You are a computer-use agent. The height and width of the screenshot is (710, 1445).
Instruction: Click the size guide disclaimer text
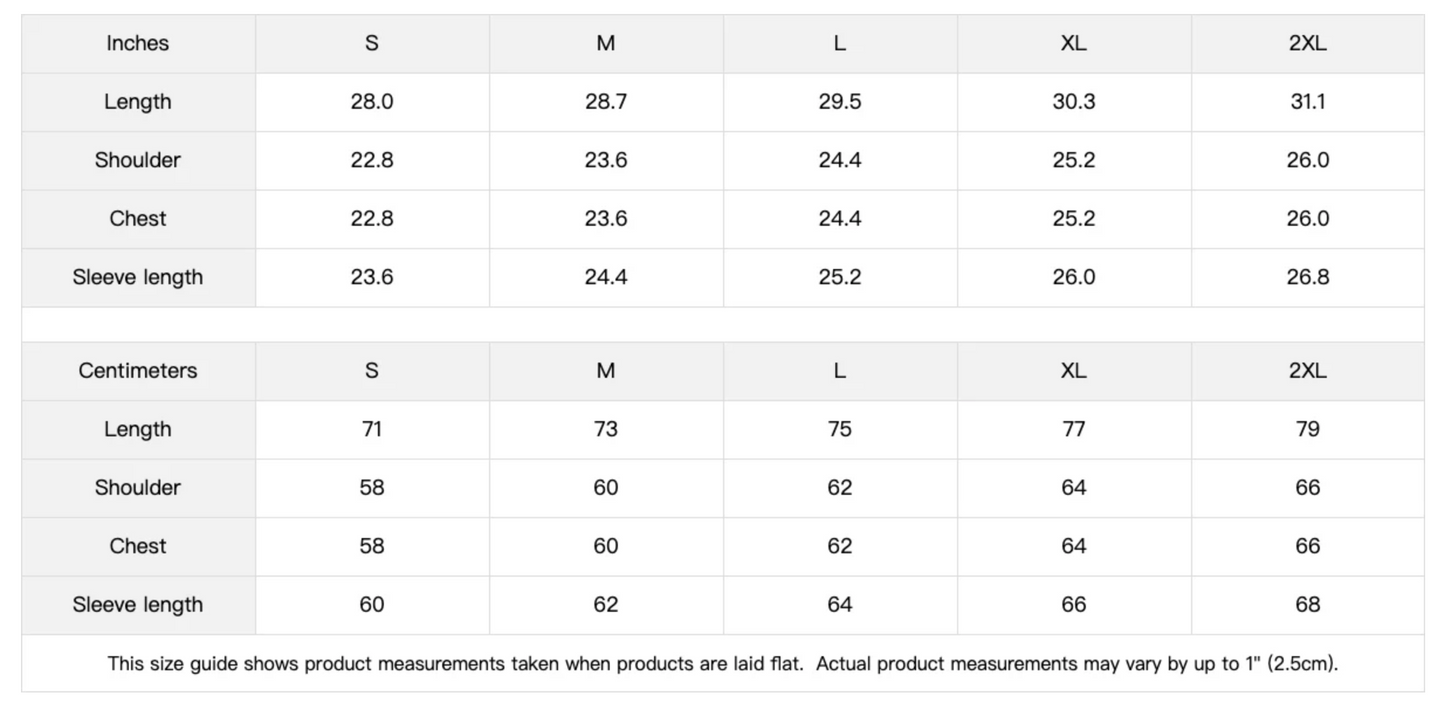(x=722, y=663)
